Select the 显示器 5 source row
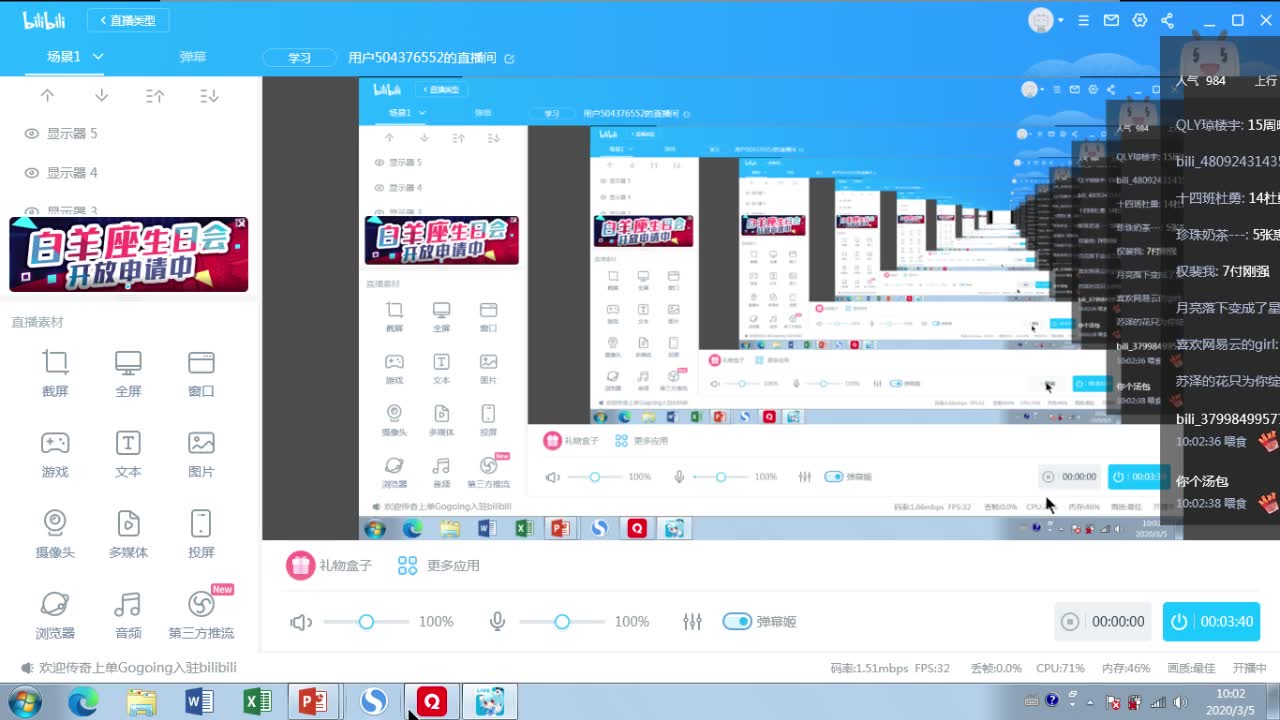The width and height of the screenshot is (1280, 720). point(128,134)
